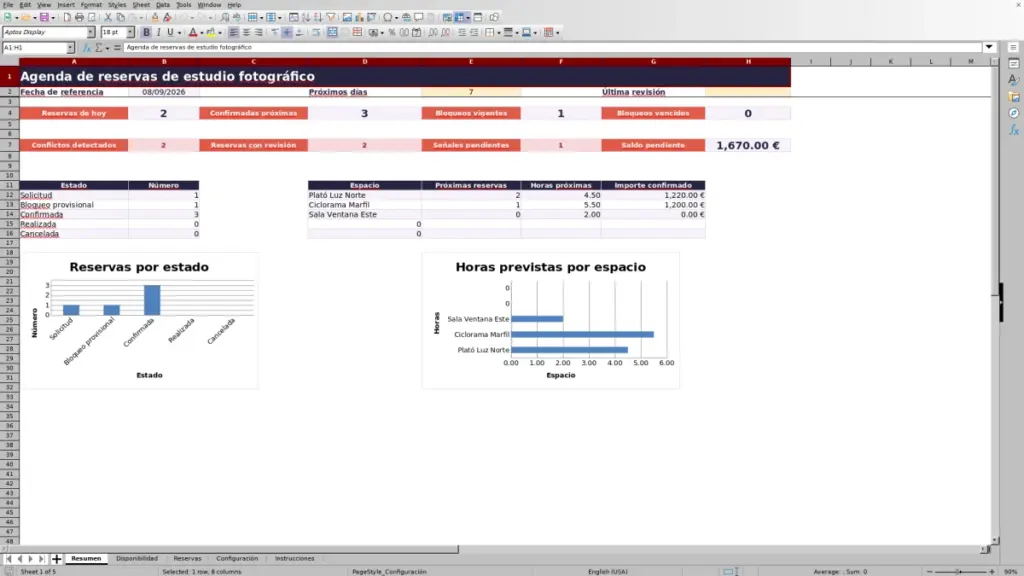Click the New document button
Image resolution: width=1024 pixels, height=576 pixels.
click(7, 18)
